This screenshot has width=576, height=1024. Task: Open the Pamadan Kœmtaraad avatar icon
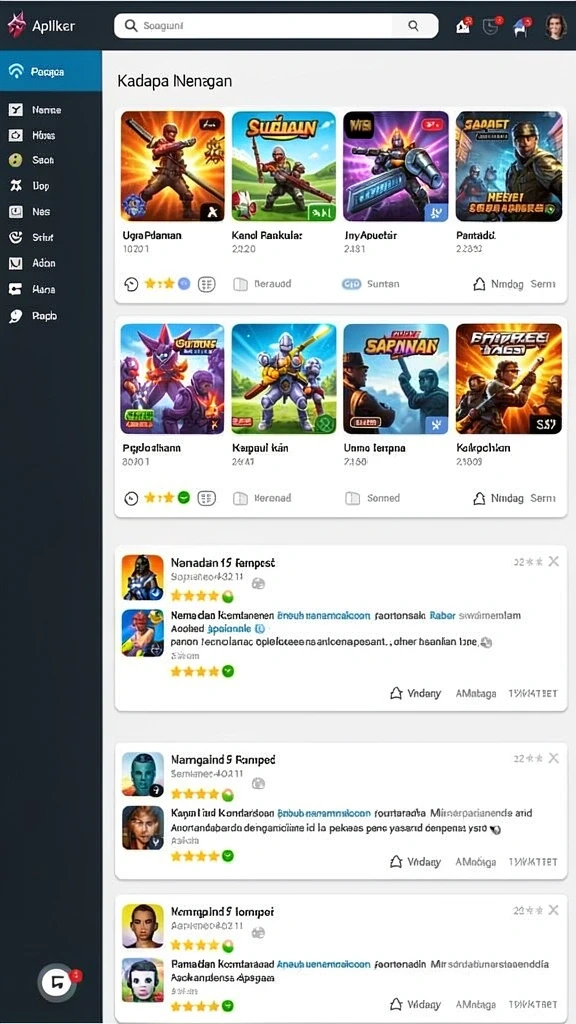[142, 980]
